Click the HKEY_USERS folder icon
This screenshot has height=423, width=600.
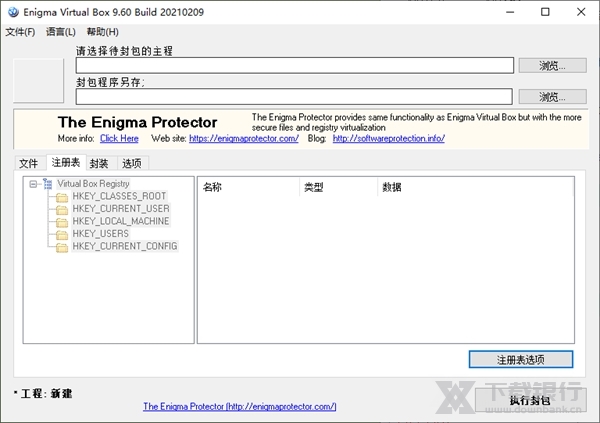(62, 235)
